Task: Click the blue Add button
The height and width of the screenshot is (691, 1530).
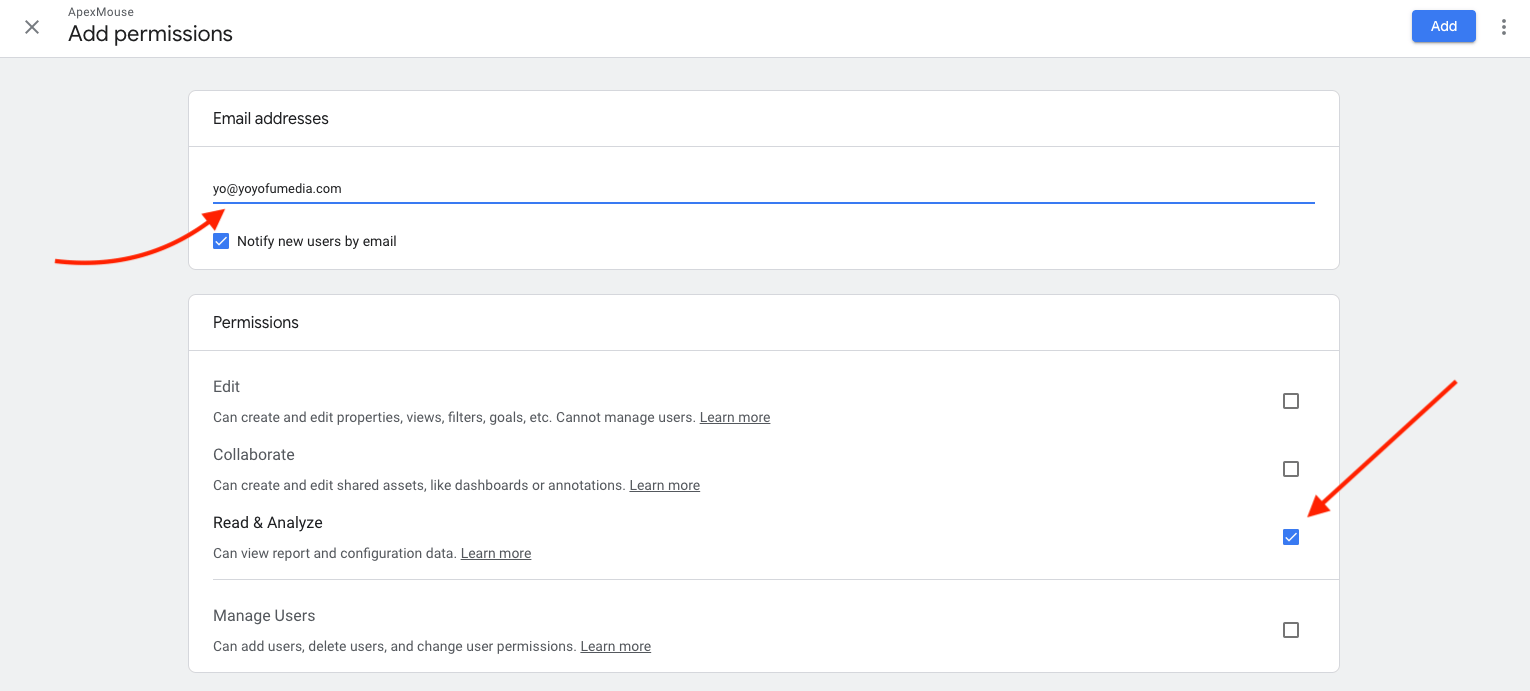Action: point(1443,26)
